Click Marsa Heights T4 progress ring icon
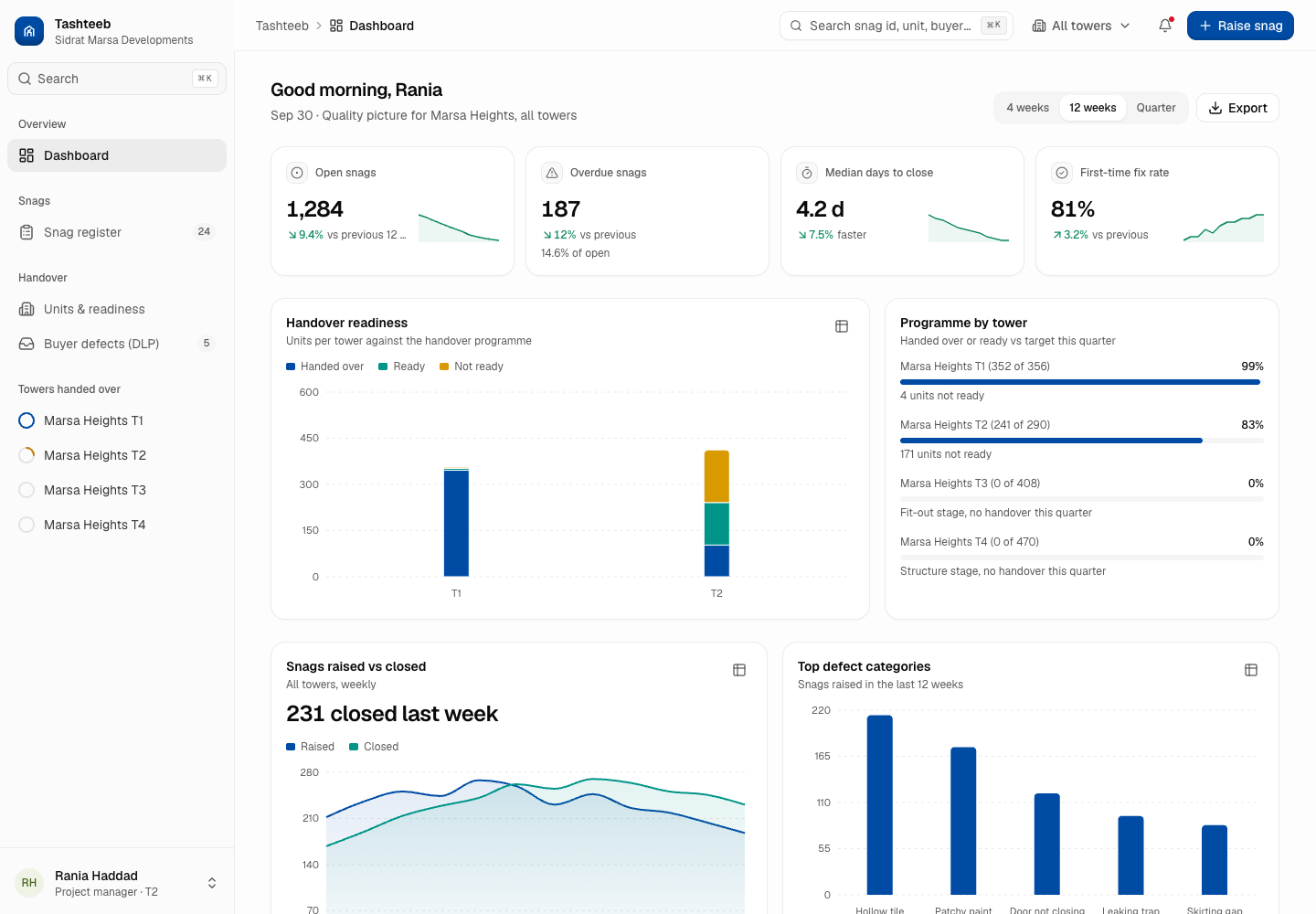Viewport: 1316px width, 914px height. pyautogui.click(x=27, y=525)
